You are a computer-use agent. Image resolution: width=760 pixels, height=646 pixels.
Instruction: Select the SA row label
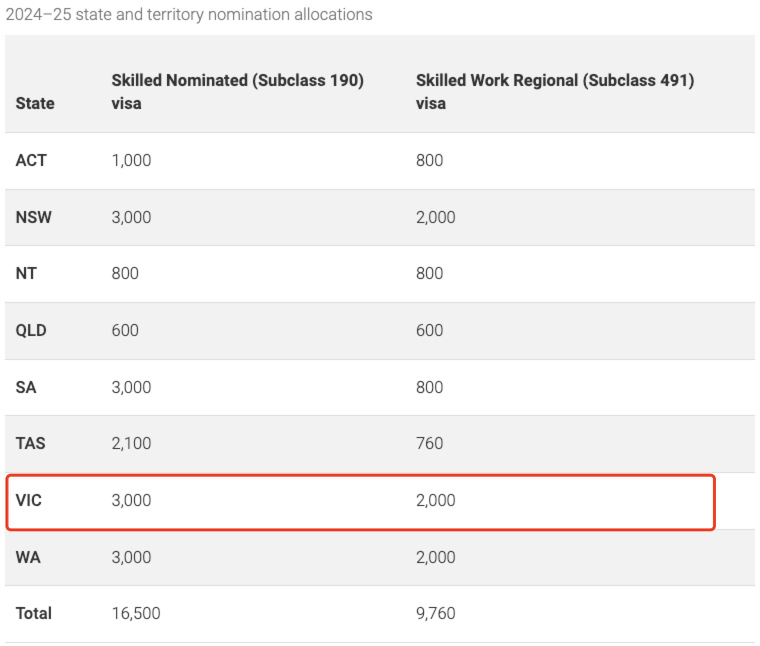[x=26, y=387]
